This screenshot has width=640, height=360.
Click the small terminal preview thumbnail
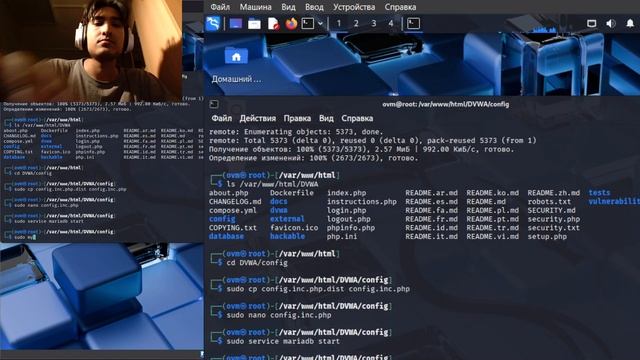click(x=102, y=171)
